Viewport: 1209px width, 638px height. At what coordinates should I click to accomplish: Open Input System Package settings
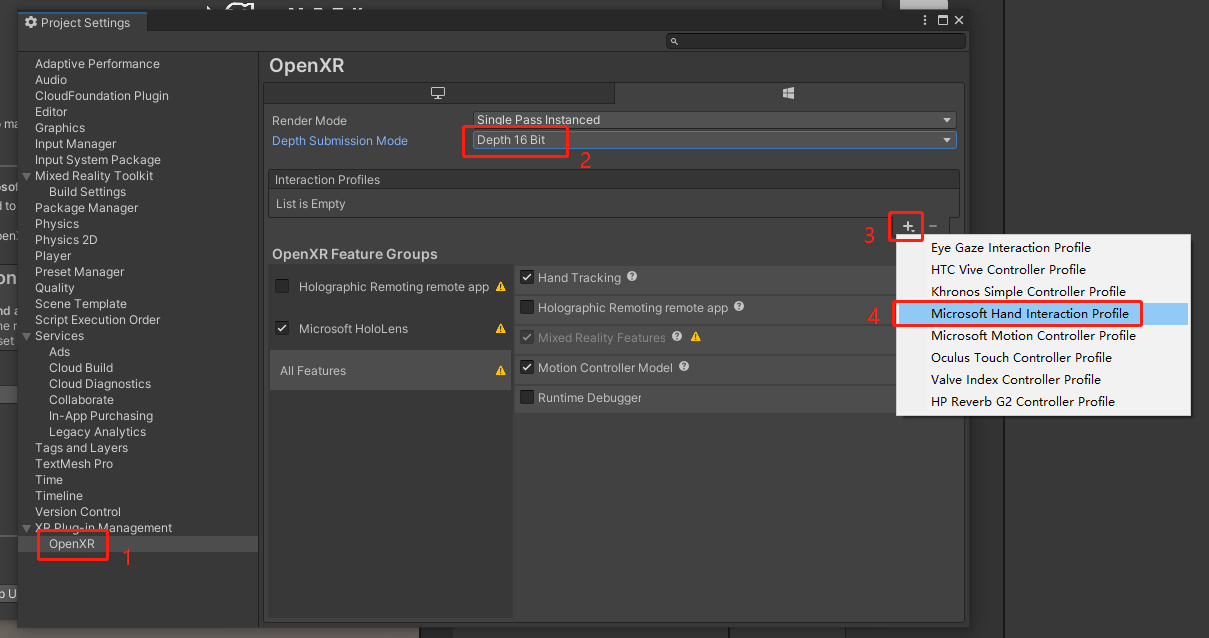coord(98,160)
